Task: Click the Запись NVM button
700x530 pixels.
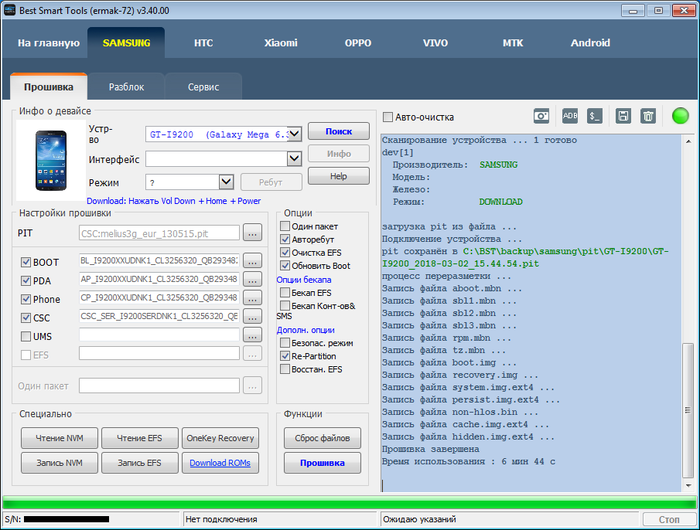Action: [x=59, y=463]
